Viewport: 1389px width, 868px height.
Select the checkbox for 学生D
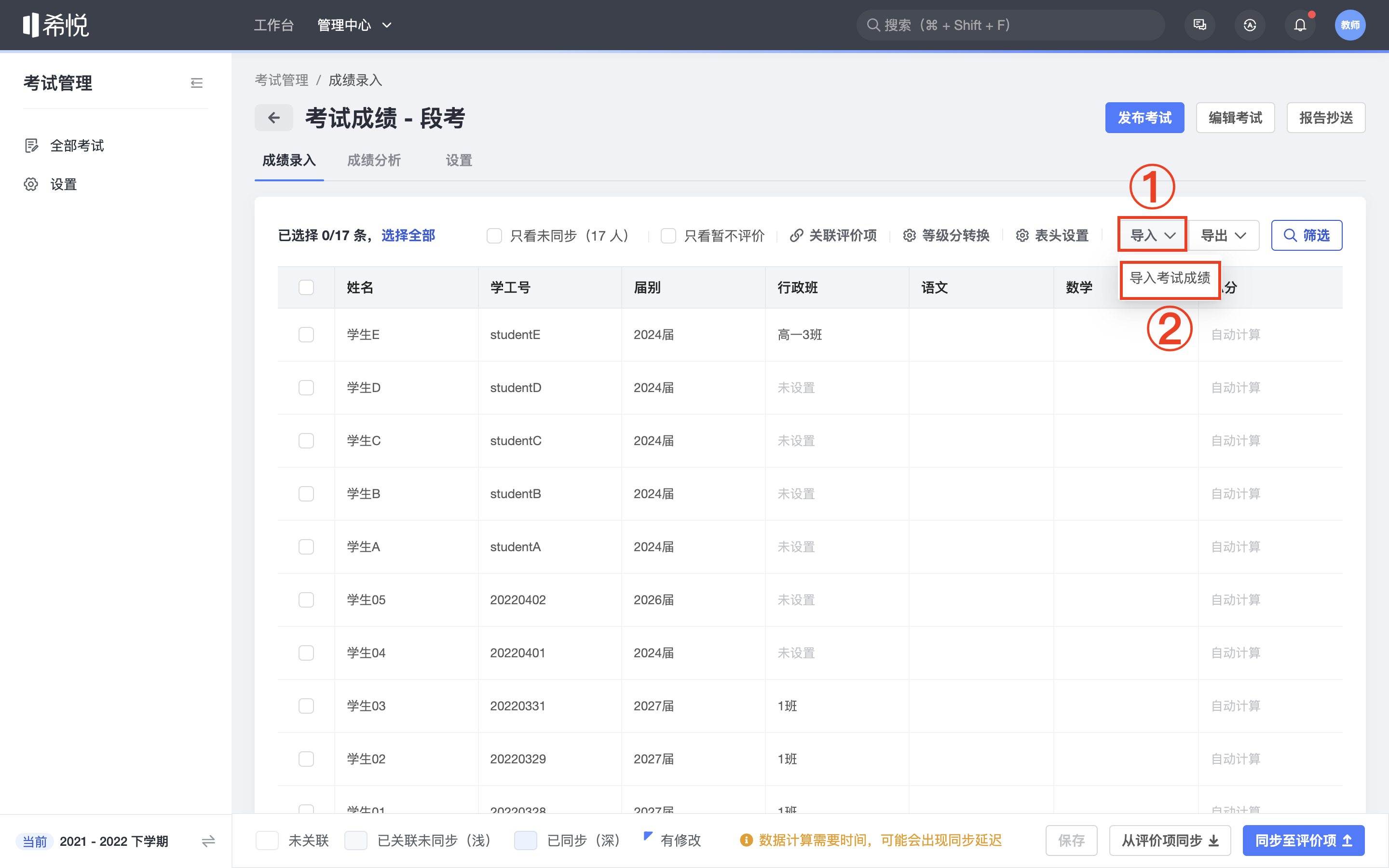pyautogui.click(x=306, y=388)
